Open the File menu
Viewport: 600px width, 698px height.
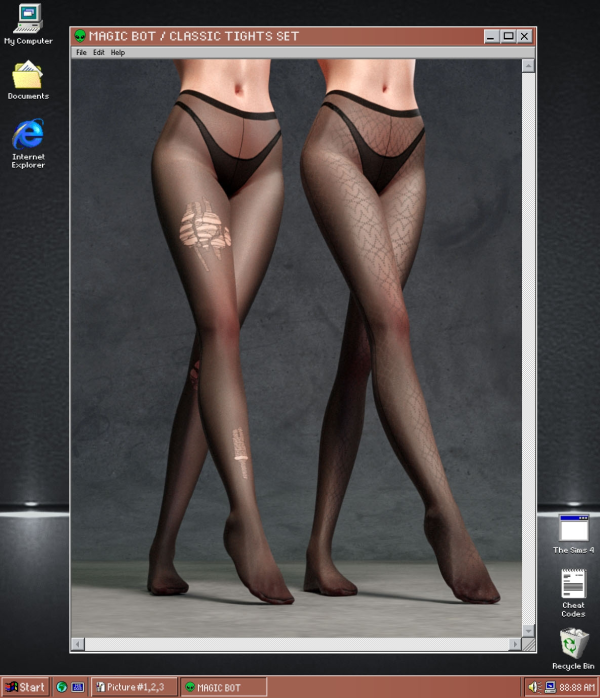pos(81,53)
